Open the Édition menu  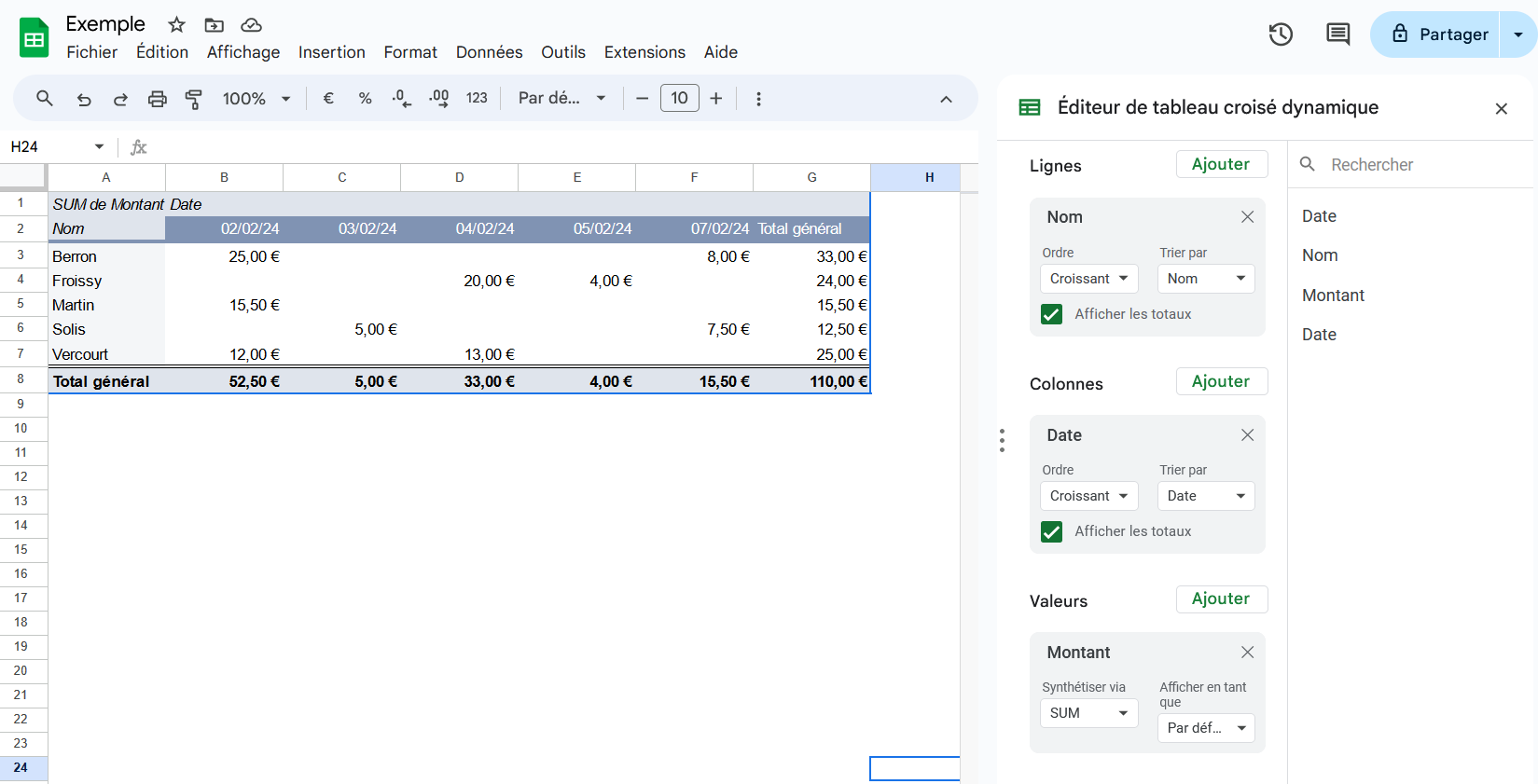click(162, 52)
